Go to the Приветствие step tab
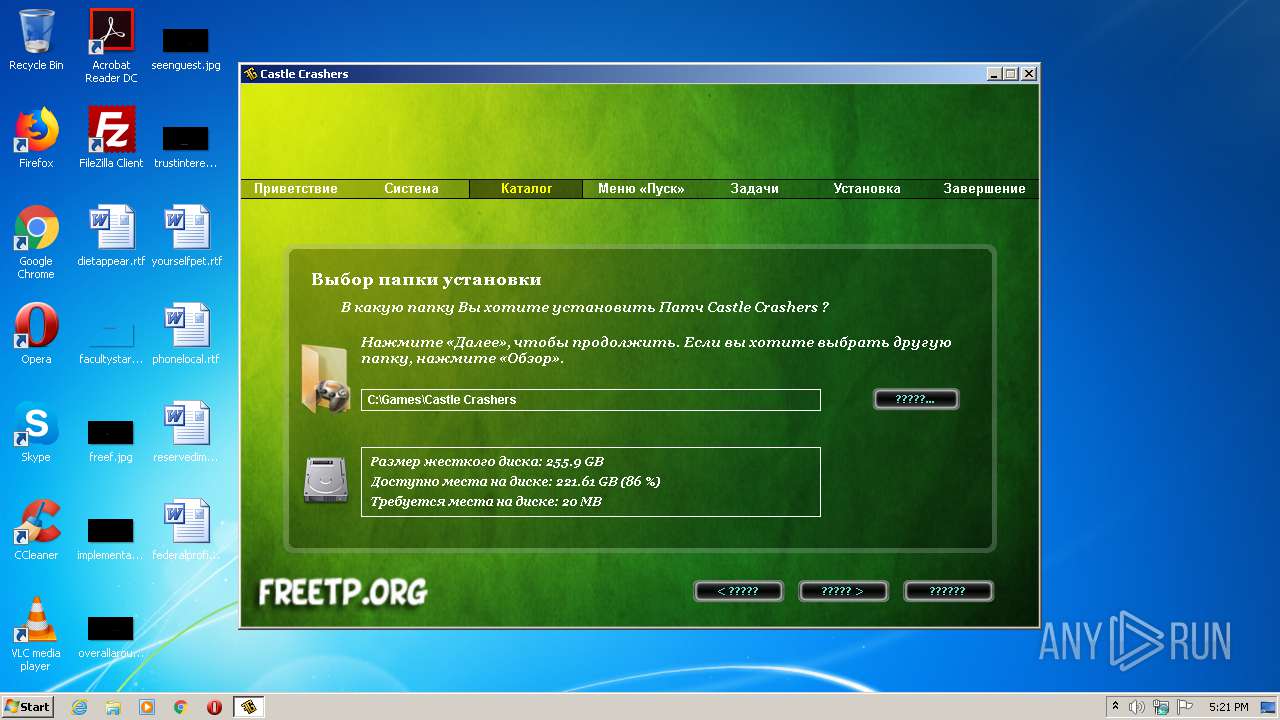This screenshot has width=1280, height=720. (x=296, y=188)
